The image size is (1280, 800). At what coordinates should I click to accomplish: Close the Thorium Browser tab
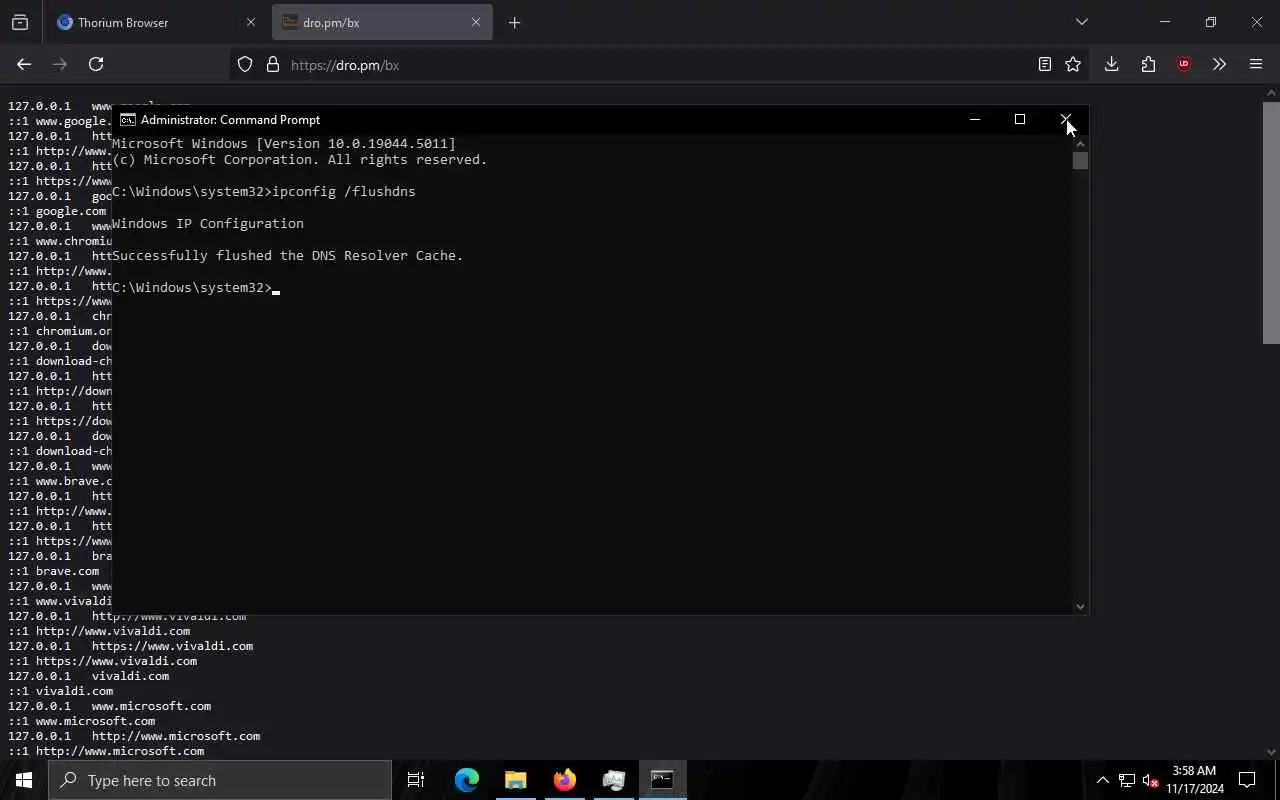tap(250, 22)
